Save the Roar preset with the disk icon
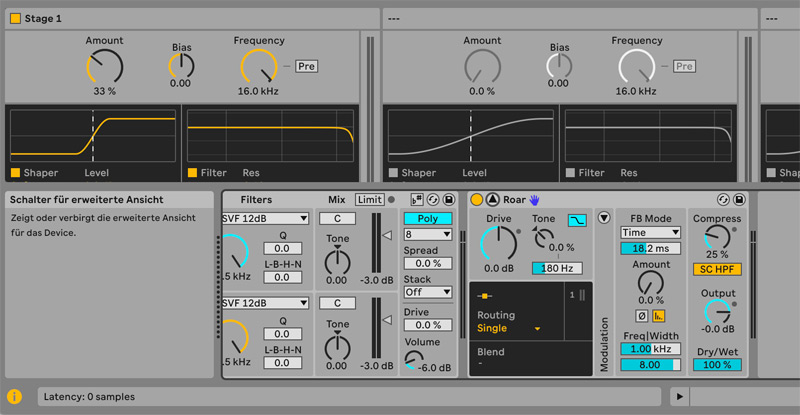Image resolution: width=800 pixels, height=415 pixels. (739, 200)
